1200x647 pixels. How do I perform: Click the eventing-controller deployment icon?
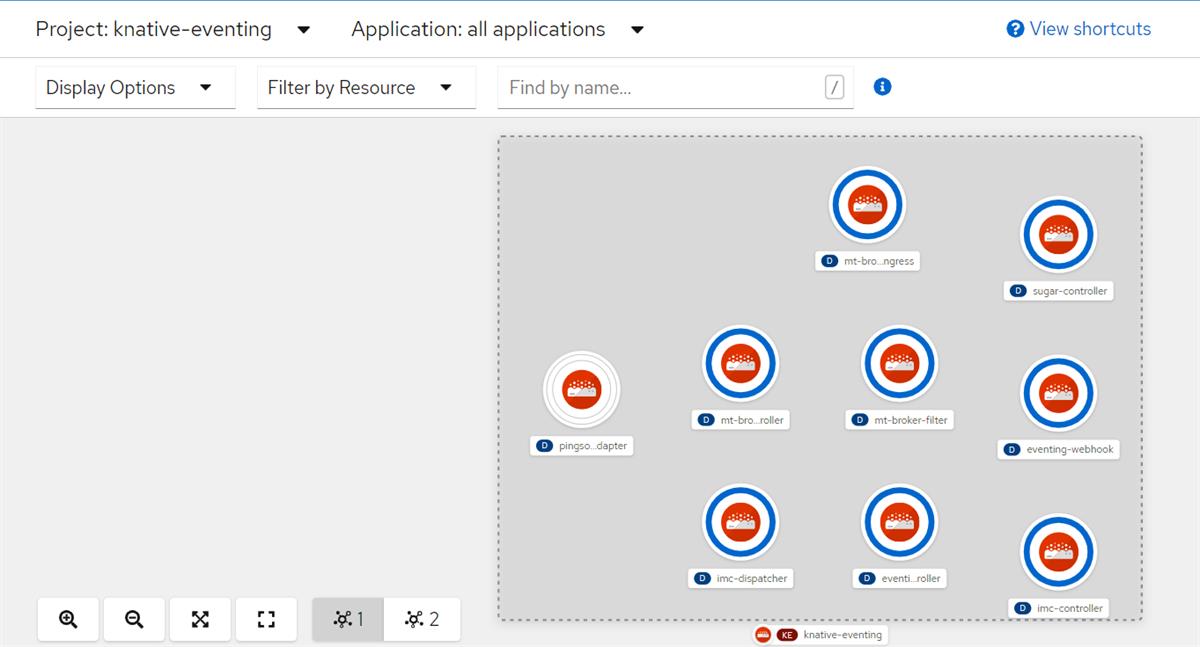[898, 521]
